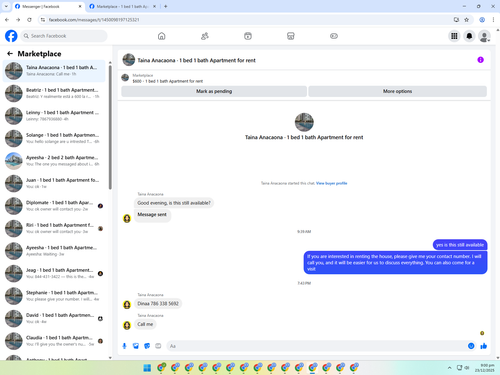Open the Diplomate conversation
The height and width of the screenshot is (375, 500).
coord(54,206)
